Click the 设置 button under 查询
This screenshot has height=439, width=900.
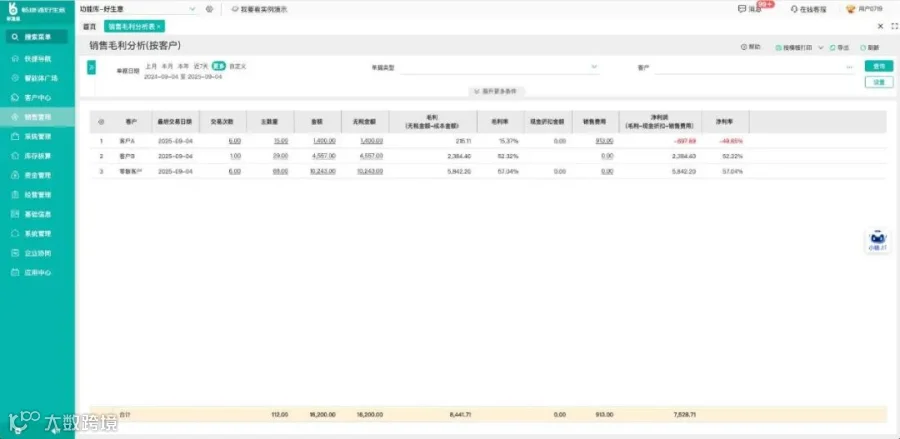pyautogui.click(x=879, y=82)
